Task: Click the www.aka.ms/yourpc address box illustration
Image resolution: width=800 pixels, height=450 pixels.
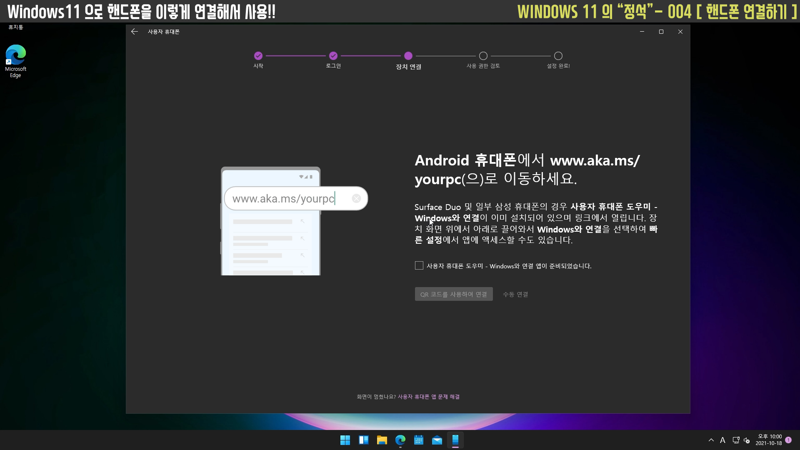Action: click(x=296, y=198)
